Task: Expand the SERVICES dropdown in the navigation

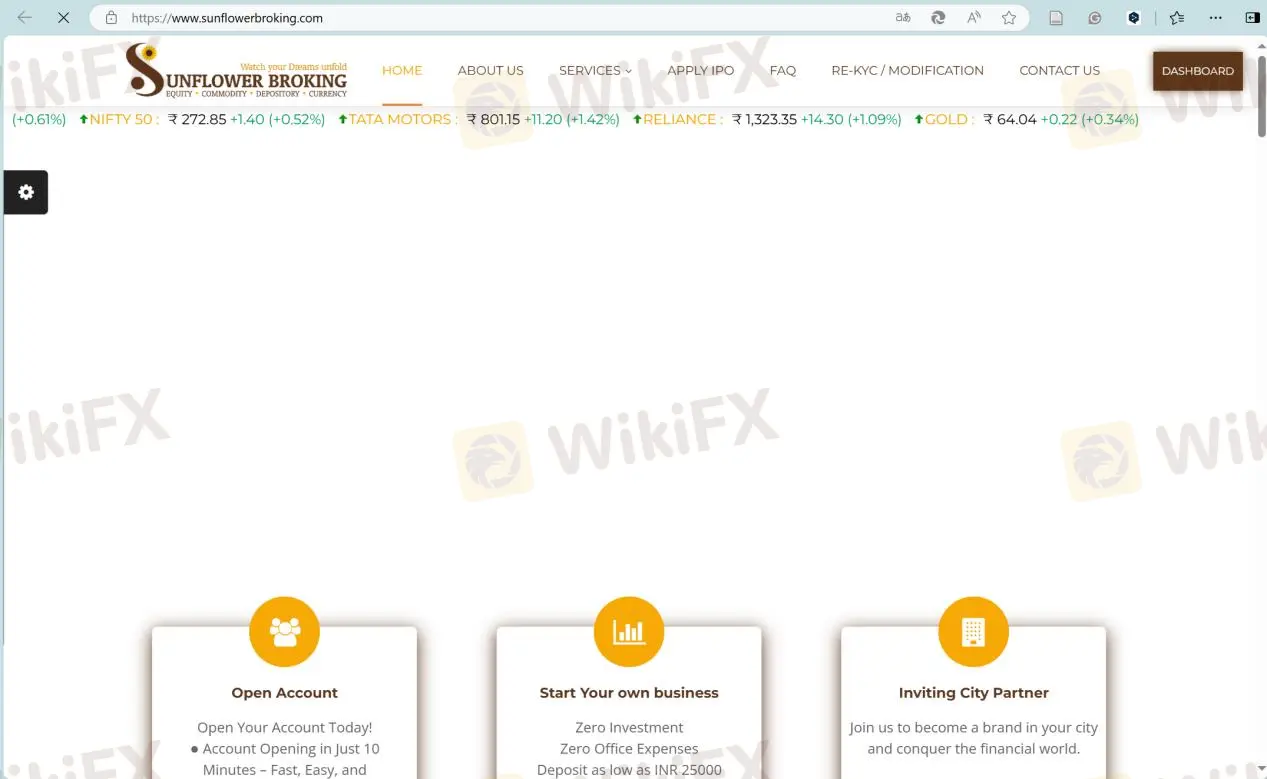Action: click(x=595, y=70)
